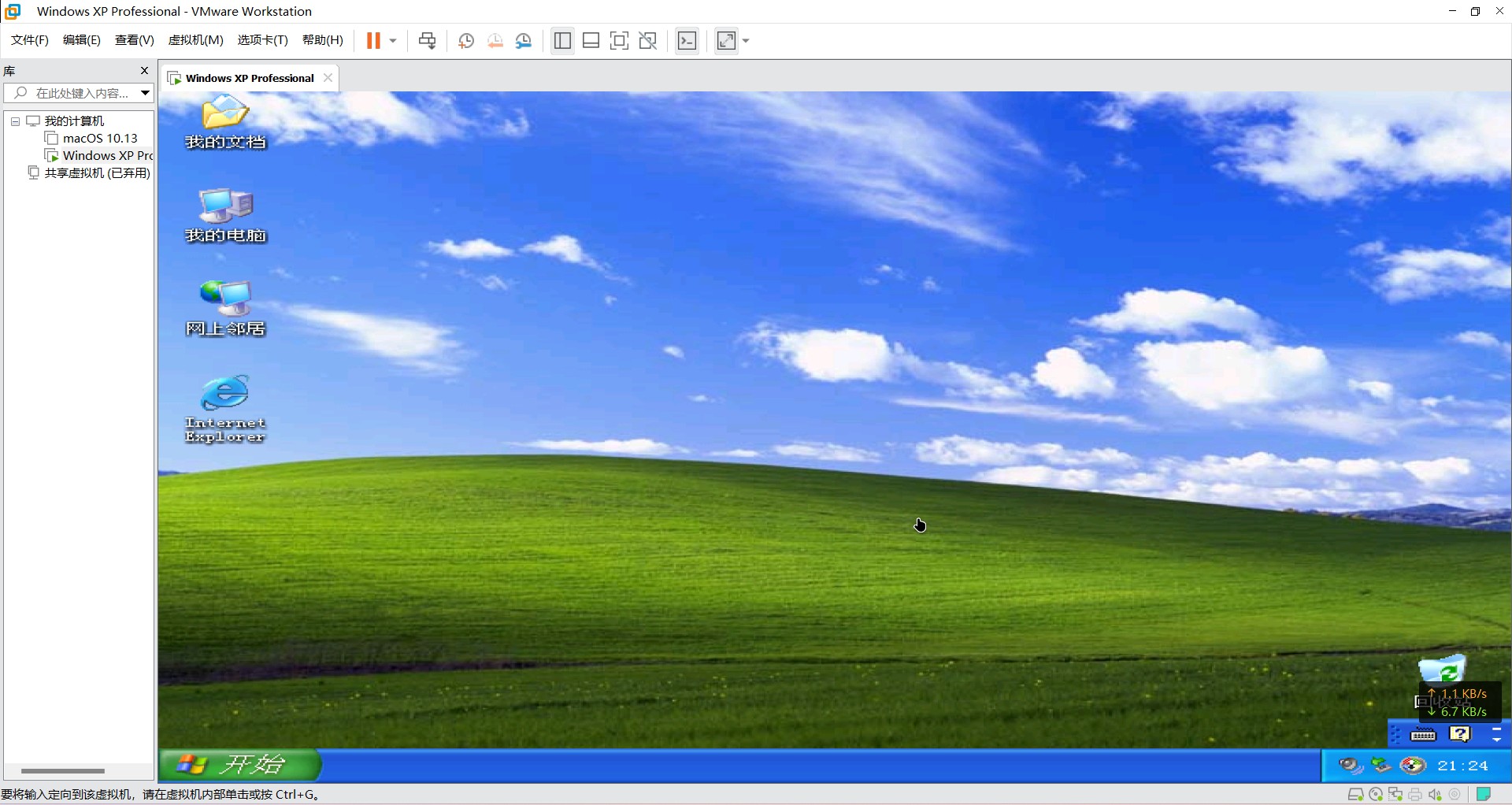The height and width of the screenshot is (805, 1512).
Task: Click the network adapter status icon
Action: (x=1395, y=794)
